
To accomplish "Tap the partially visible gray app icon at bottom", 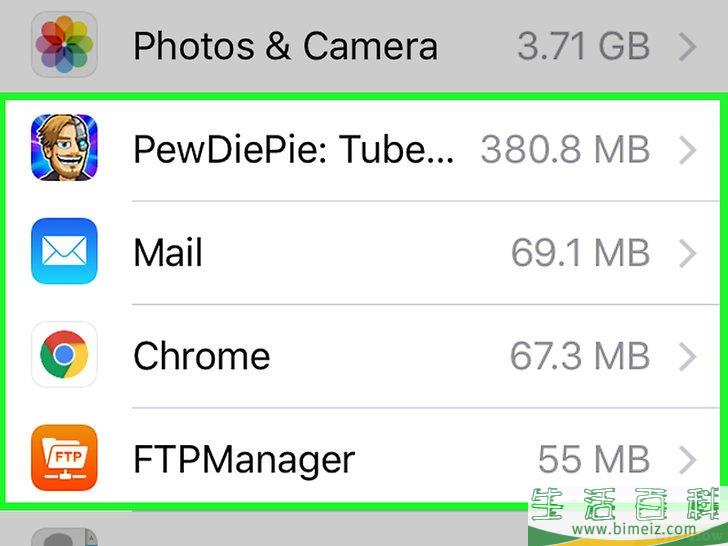I will [x=64, y=537].
